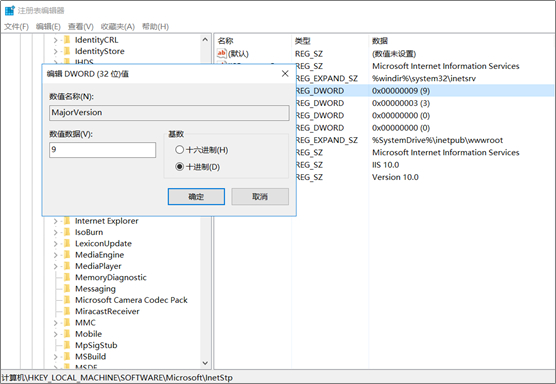Screen dimensions: 556x384
Task: Click the Mobile folder icon
Action: (67, 334)
